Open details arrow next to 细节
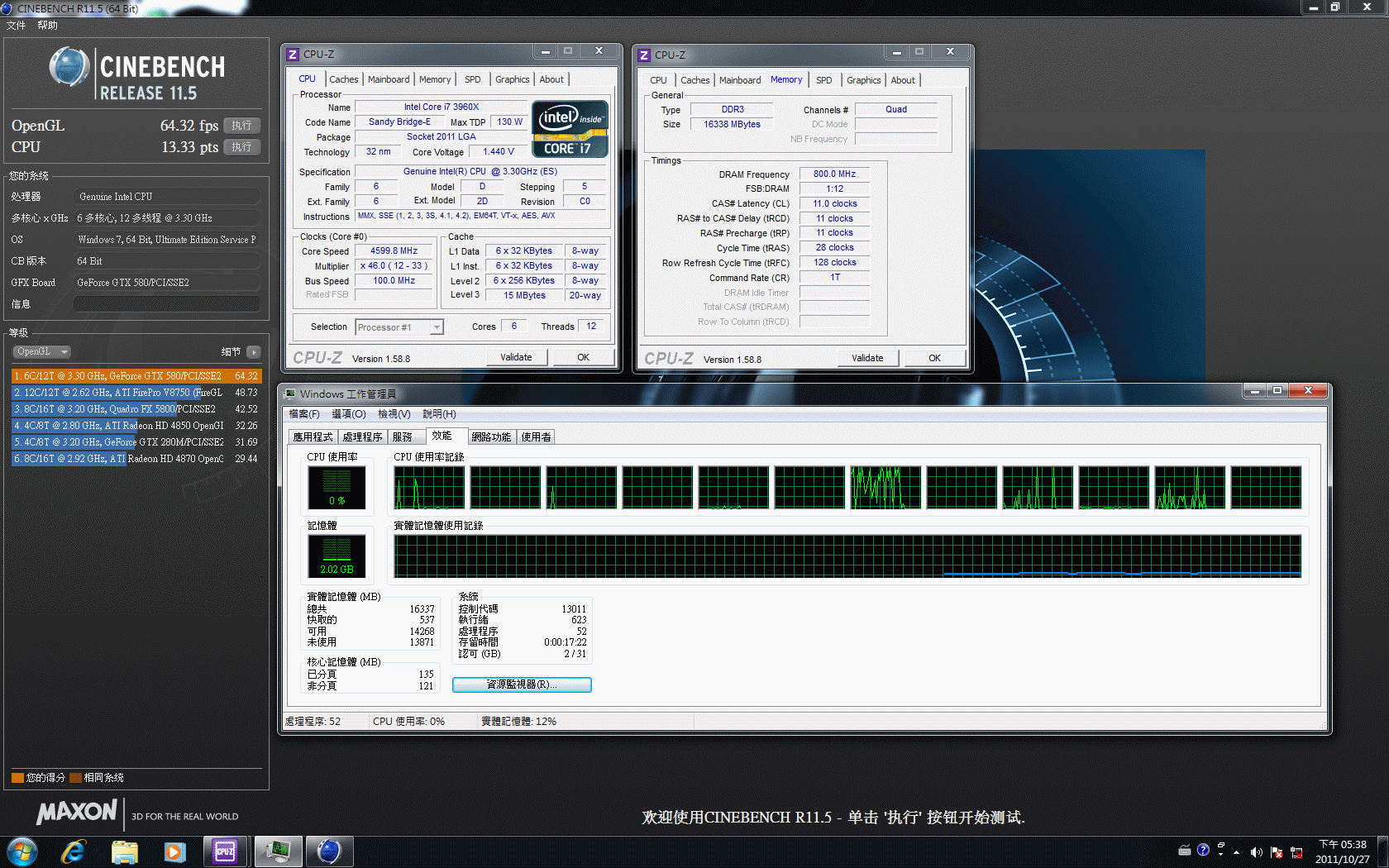1389x868 pixels. tap(254, 352)
